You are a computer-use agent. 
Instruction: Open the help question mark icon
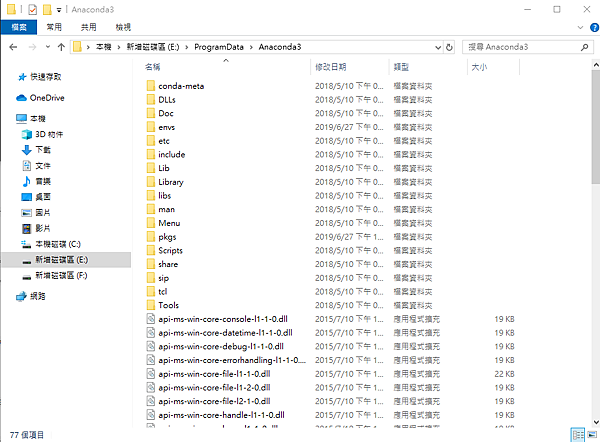594,28
